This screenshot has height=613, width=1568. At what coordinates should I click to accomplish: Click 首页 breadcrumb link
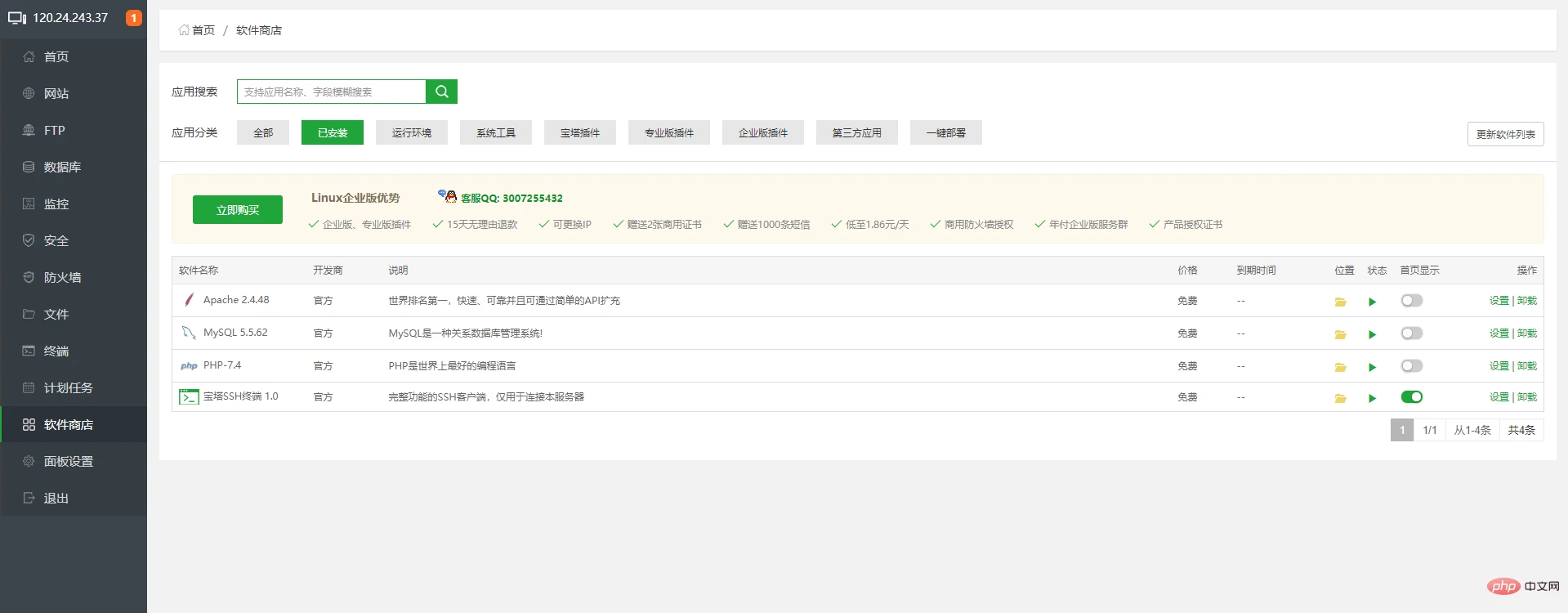(x=203, y=30)
